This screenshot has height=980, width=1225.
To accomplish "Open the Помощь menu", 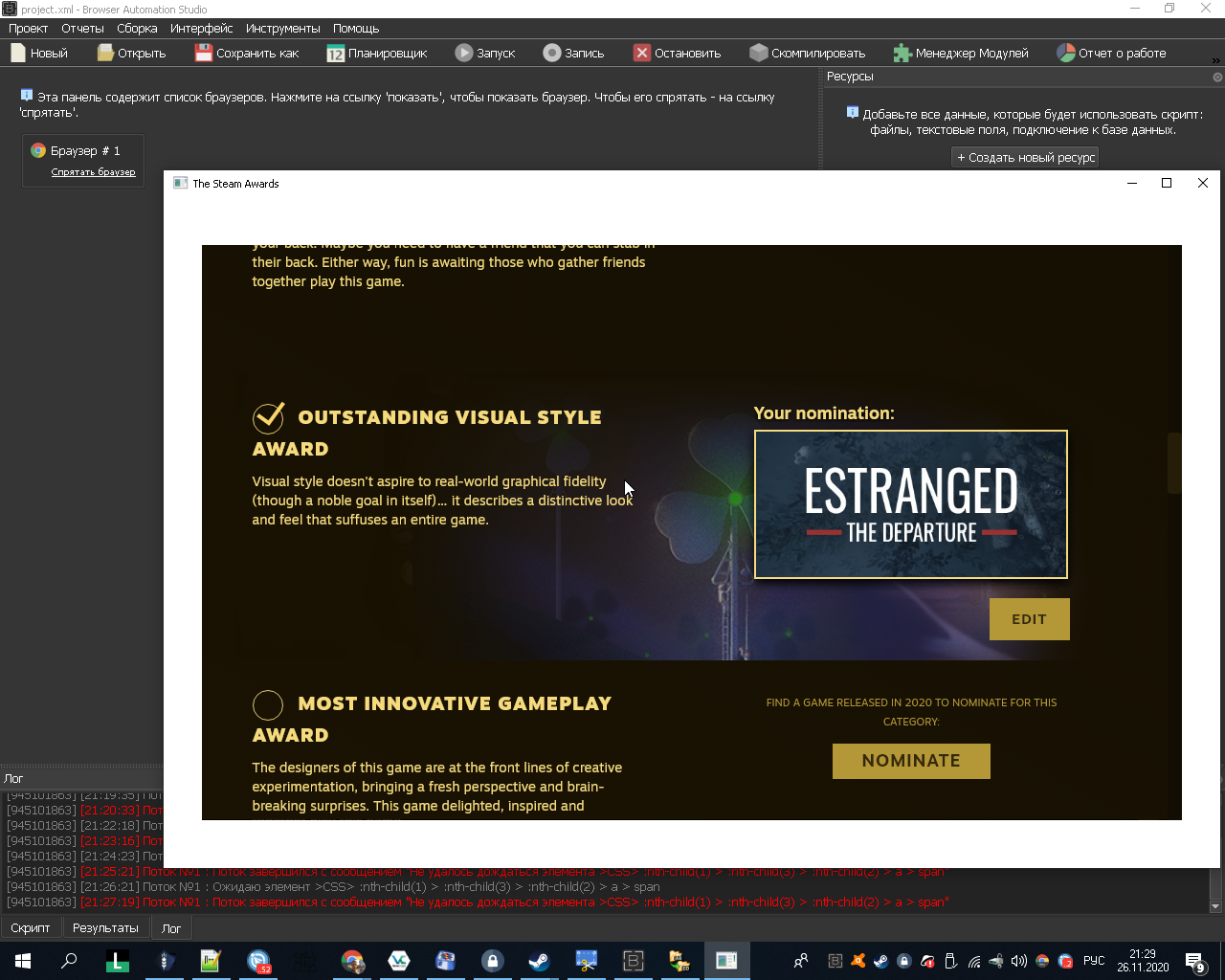I will [356, 28].
